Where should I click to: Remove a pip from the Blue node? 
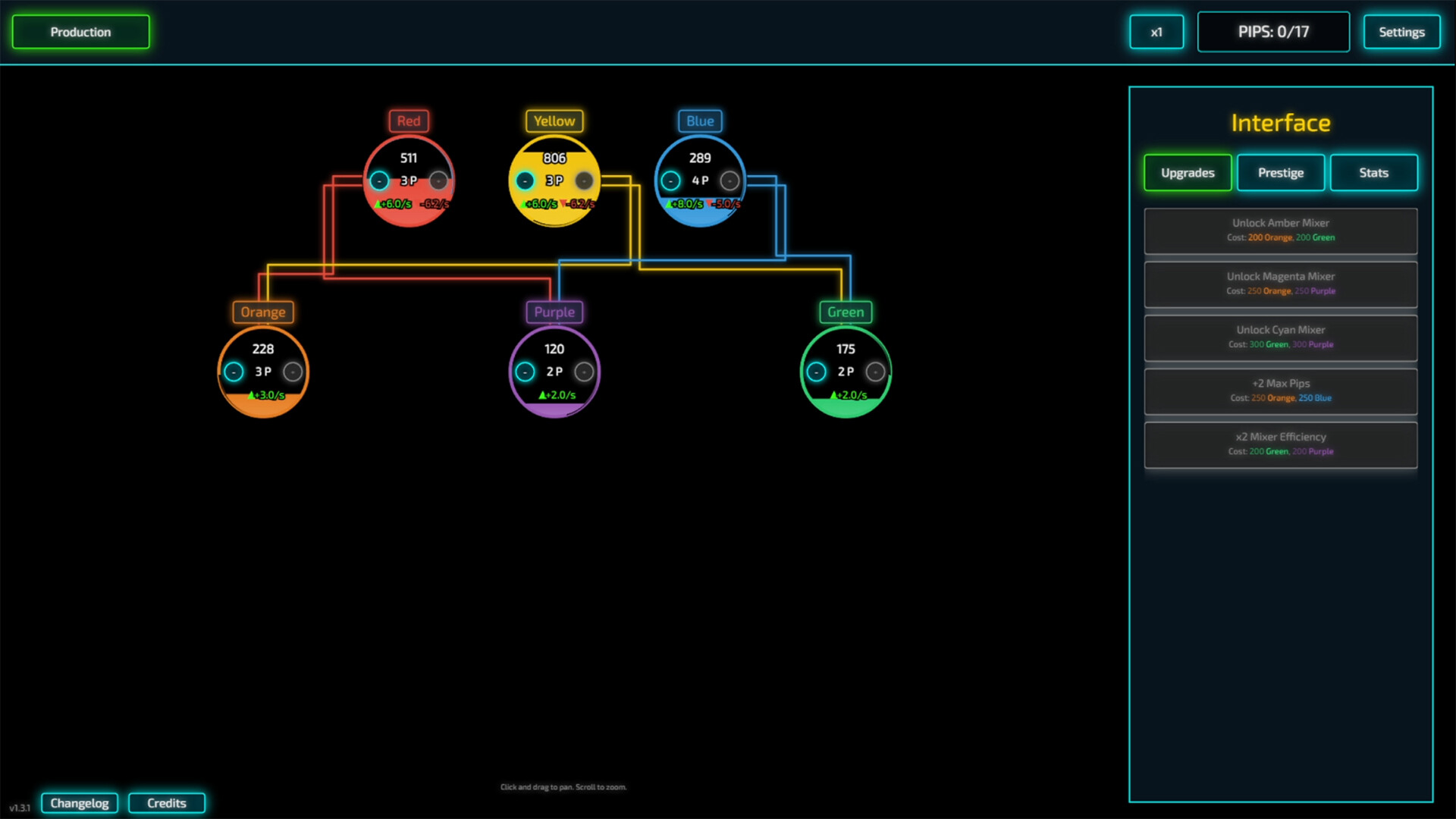[x=670, y=180]
